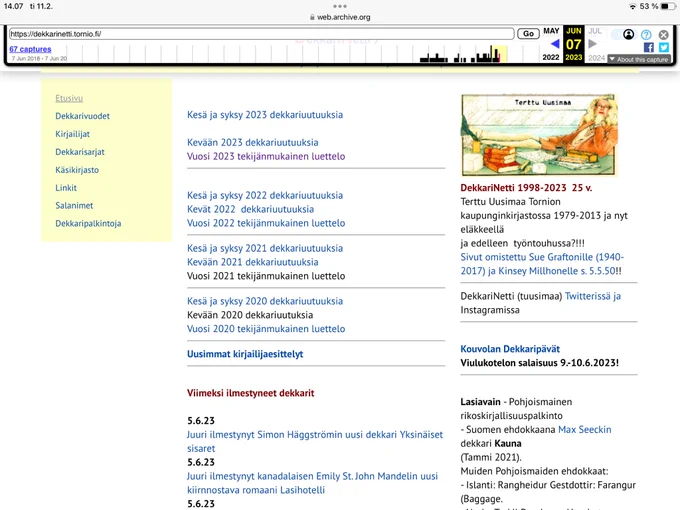Open Kouvolan Dekkaripäivät link
Screen dimensions: 680x510
[510, 349]
